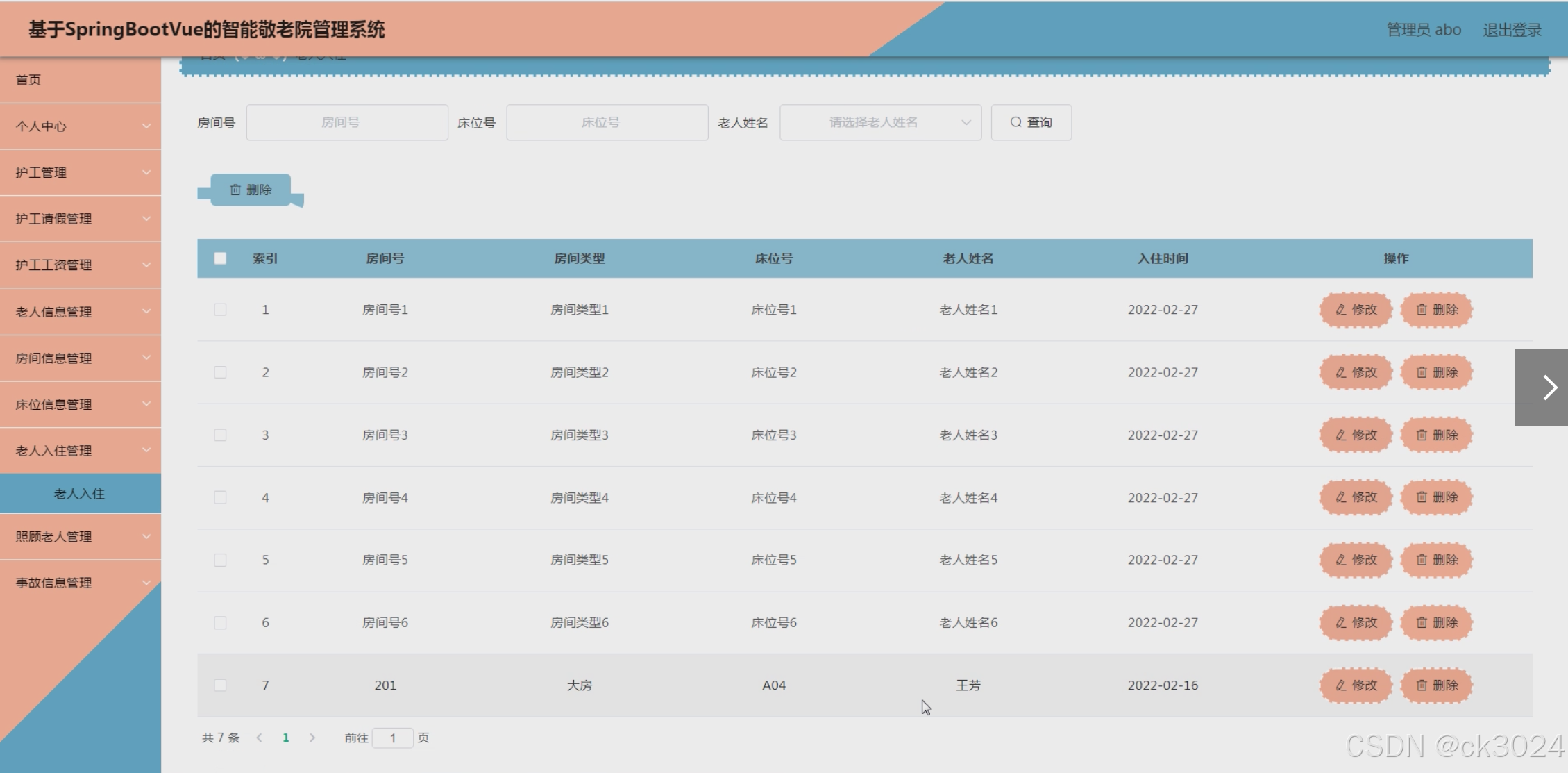This screenshot has width=1568, height=773.
Task: Expand the 护工管理 sidebar menu
Action: pyautogui.click(x=81, y=172)
